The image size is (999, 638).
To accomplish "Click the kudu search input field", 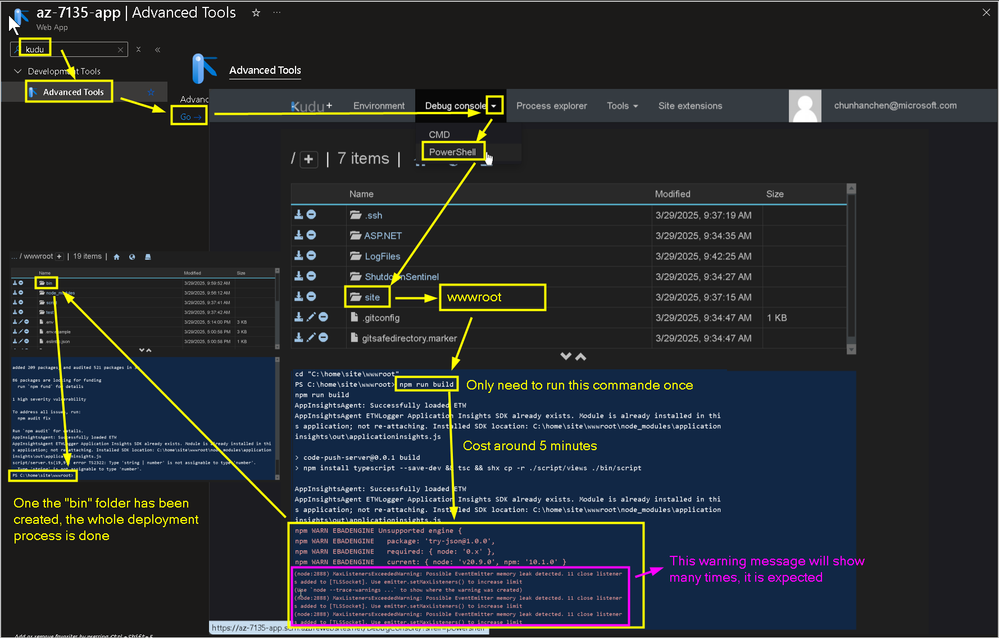I will tap(69, 49).
